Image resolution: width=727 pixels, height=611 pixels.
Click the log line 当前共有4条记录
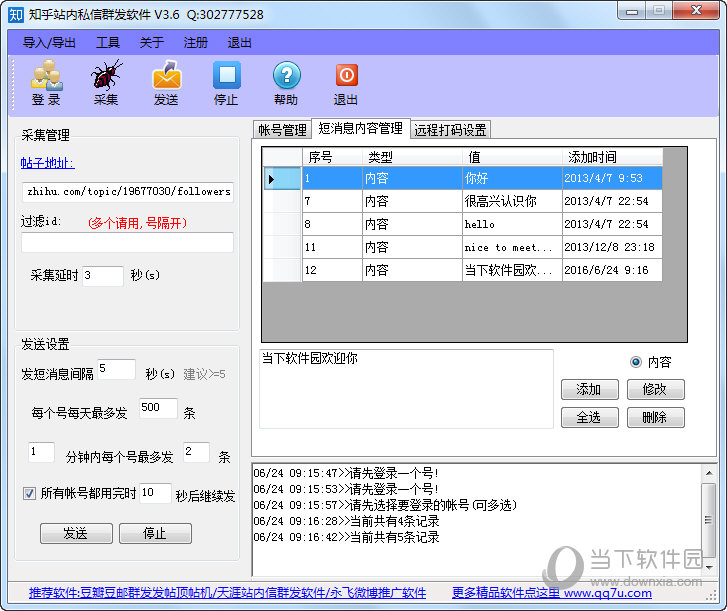(346, 521)
